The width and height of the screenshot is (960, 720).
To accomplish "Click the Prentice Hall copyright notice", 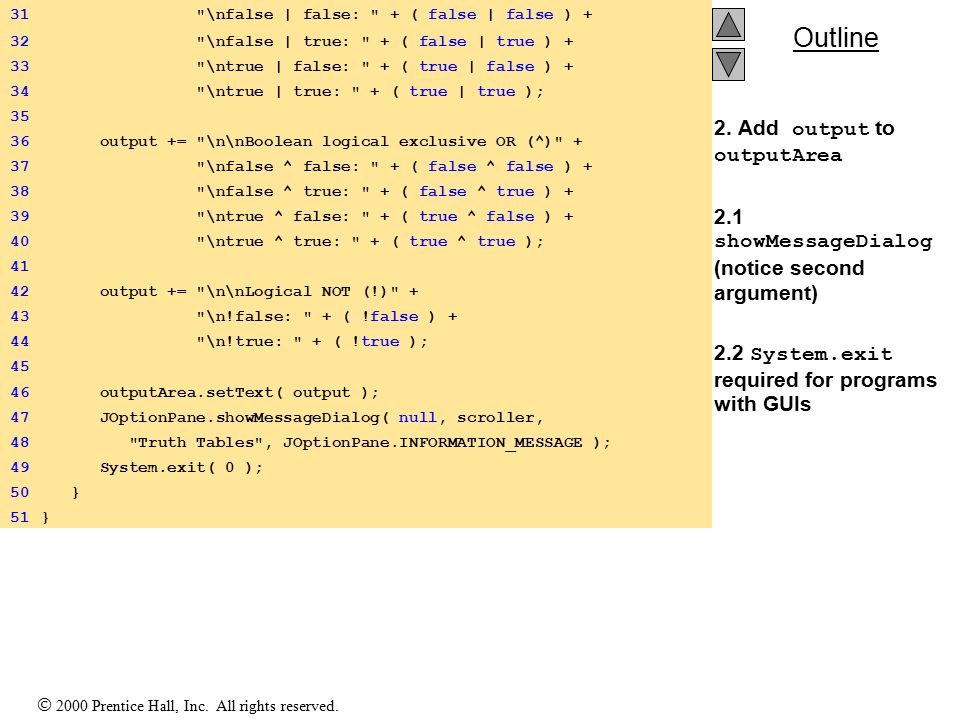I will [188, 706].
